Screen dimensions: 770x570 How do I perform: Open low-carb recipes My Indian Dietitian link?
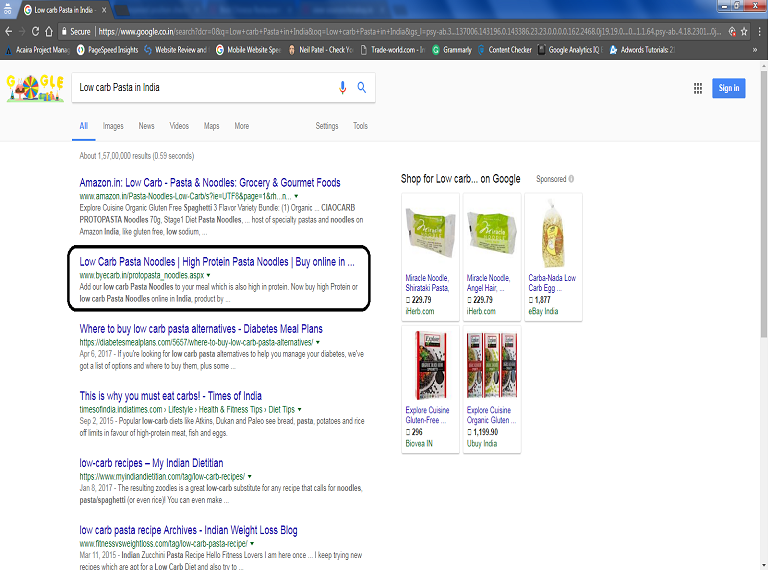click(151, 463)
